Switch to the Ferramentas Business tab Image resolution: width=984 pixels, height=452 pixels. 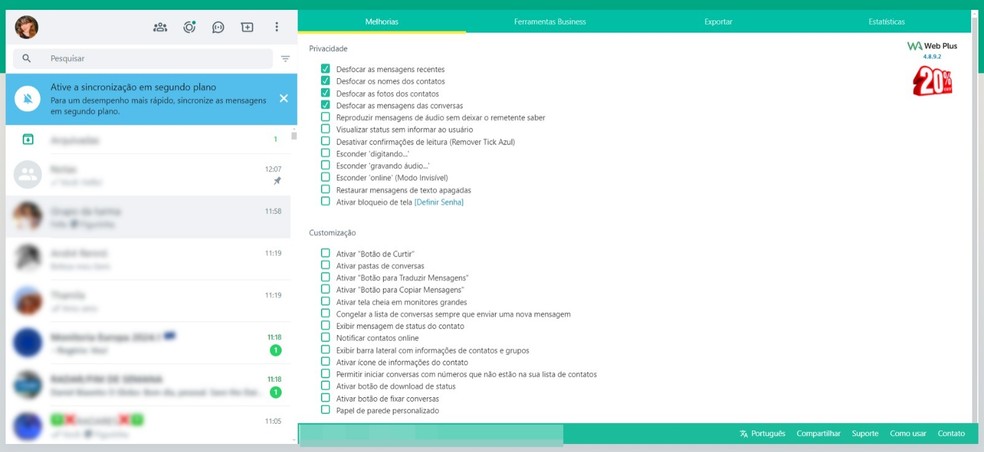(x=549, y=21)
